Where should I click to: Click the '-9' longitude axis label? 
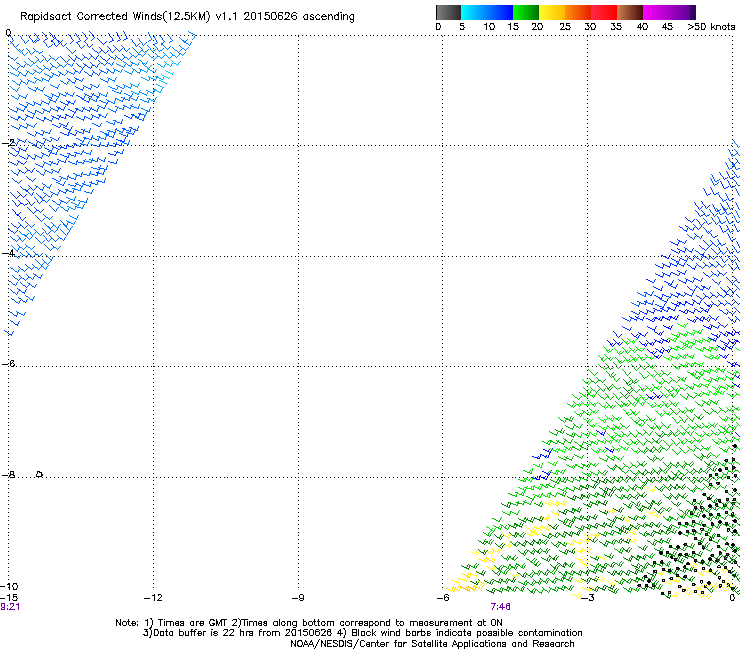298,598
